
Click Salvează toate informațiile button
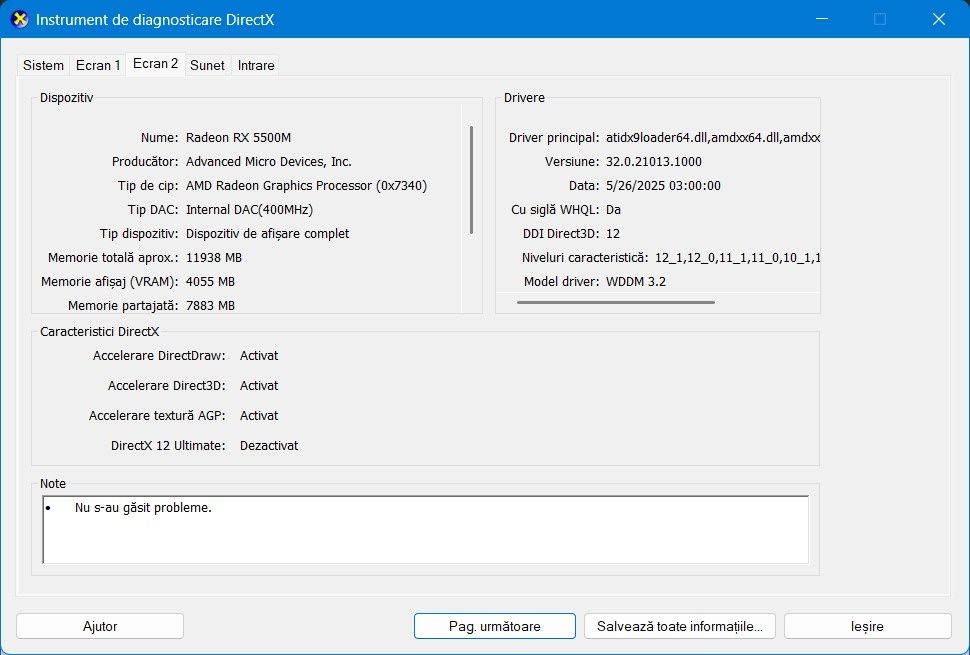pyautogui.click(x=680, y=626)
